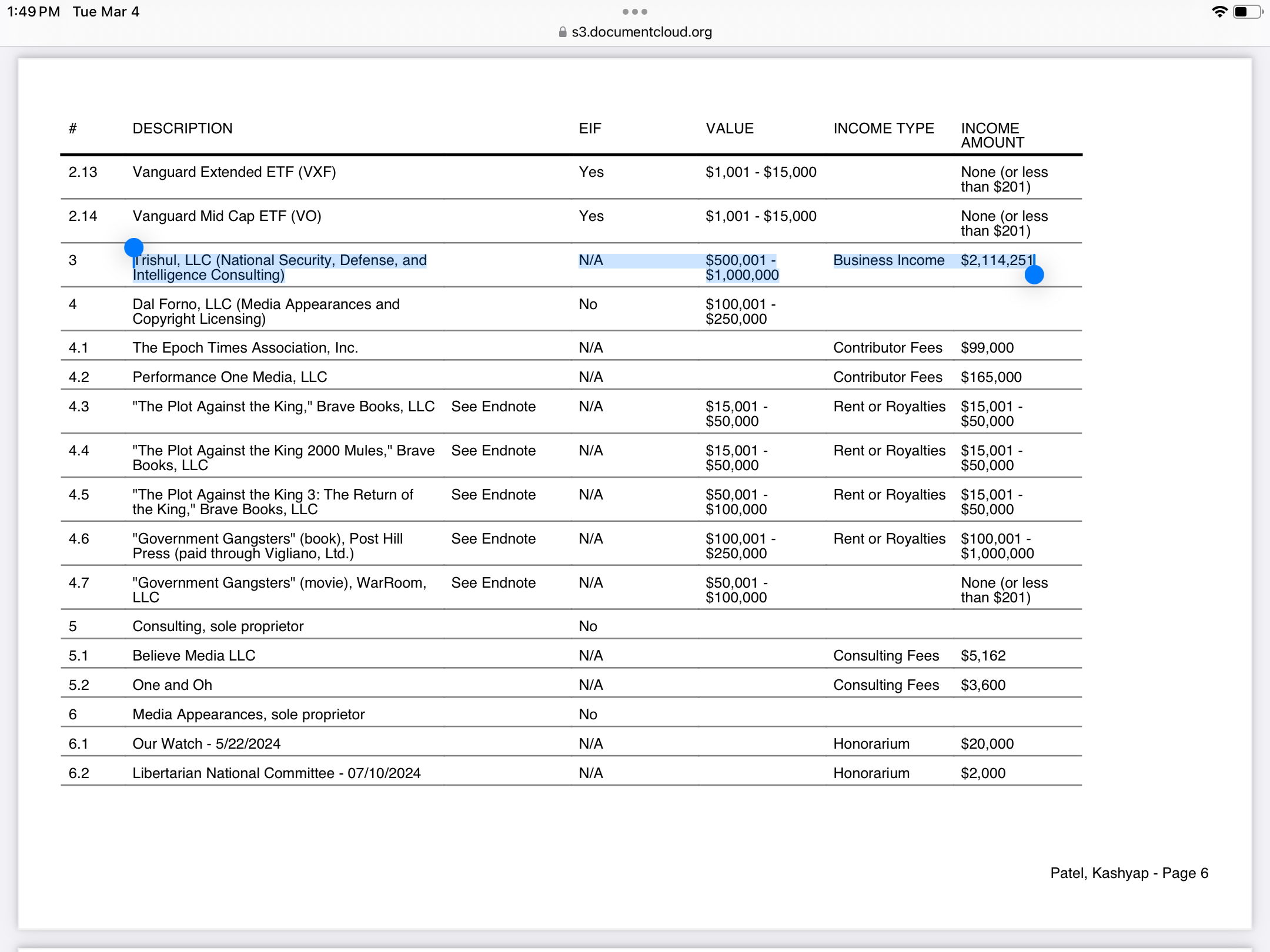Tap 'See Endnote' in row 4.7
Image resolution: width=1270 pixels, height=952 pixels.
pyautogui.click(x=493, y=583)
